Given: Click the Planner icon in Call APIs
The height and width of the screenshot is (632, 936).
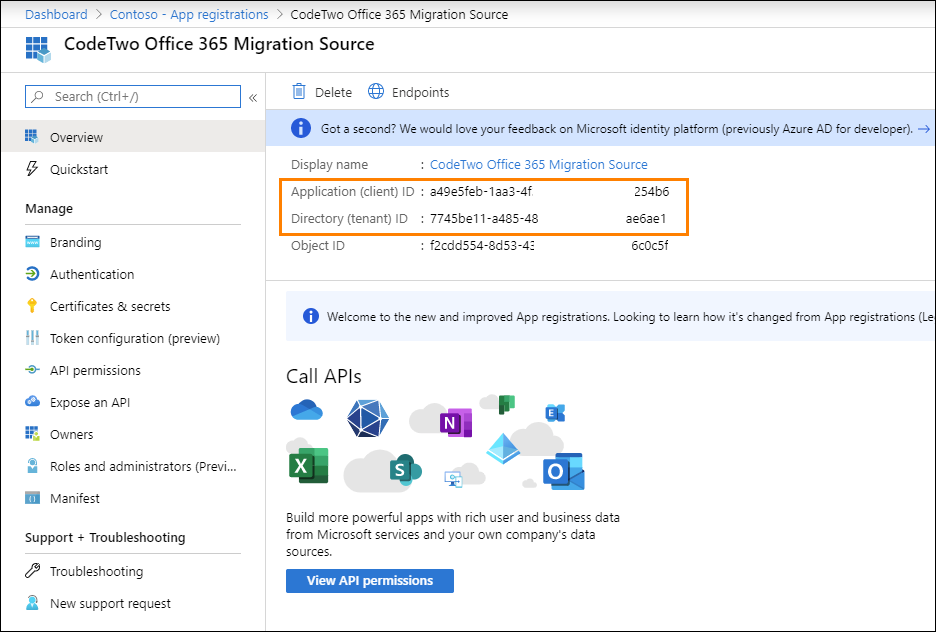Looking at the screenshot, I should click(x=507, y=404).
